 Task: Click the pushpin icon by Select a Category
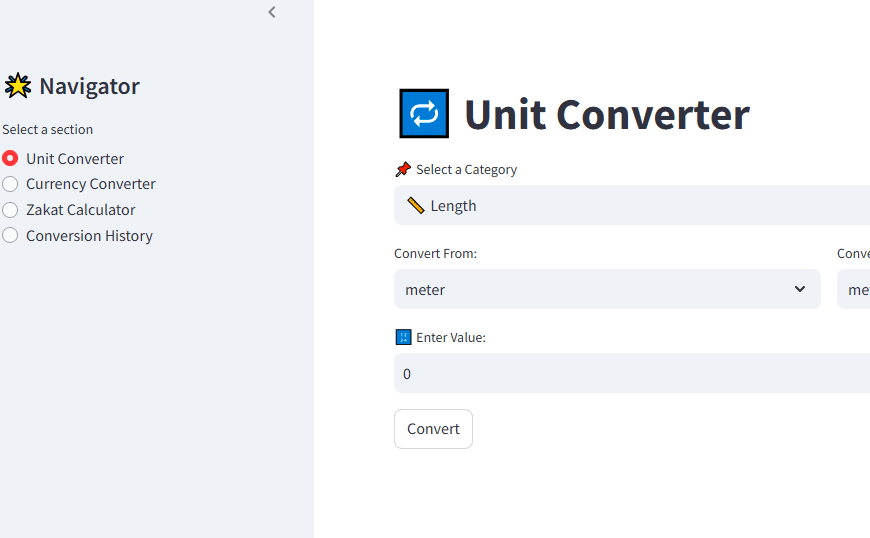[403, 169]
